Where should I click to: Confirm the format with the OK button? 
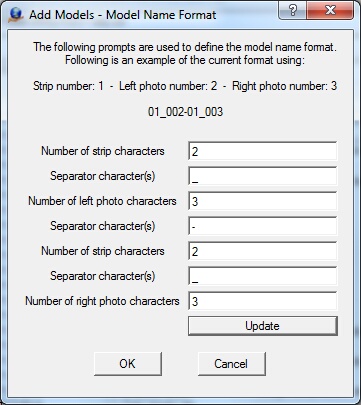click(x=128, y=364)
